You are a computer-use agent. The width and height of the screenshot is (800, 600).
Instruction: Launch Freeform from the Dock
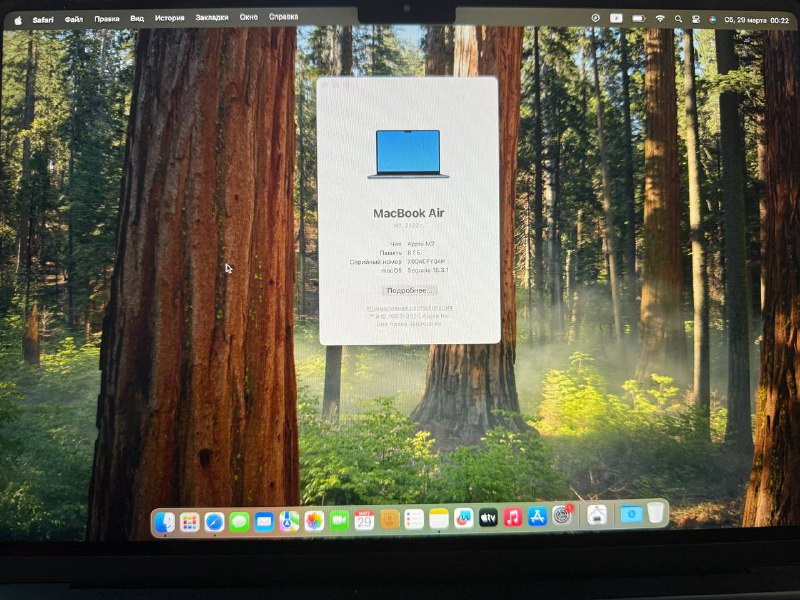pyautogui.click(x=463, y=519)
